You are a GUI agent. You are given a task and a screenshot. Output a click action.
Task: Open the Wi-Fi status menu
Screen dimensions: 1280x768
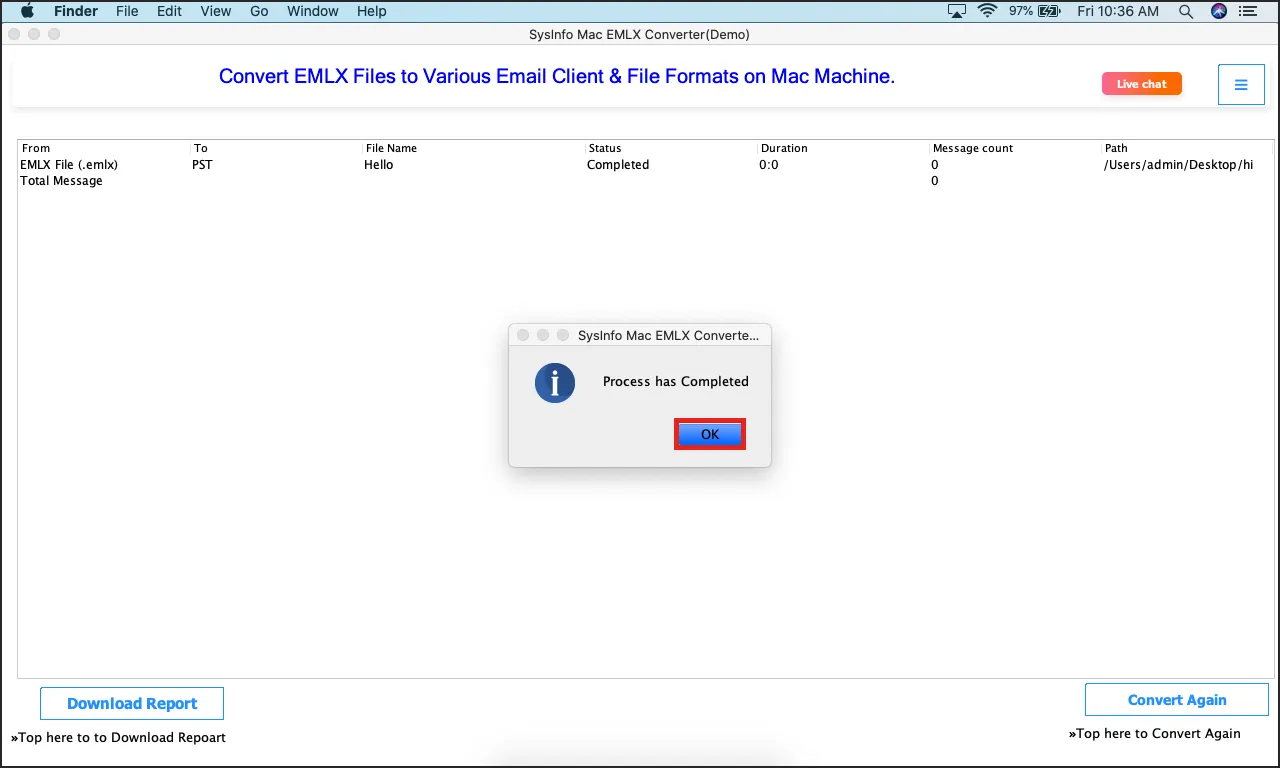tap(988, 11)
